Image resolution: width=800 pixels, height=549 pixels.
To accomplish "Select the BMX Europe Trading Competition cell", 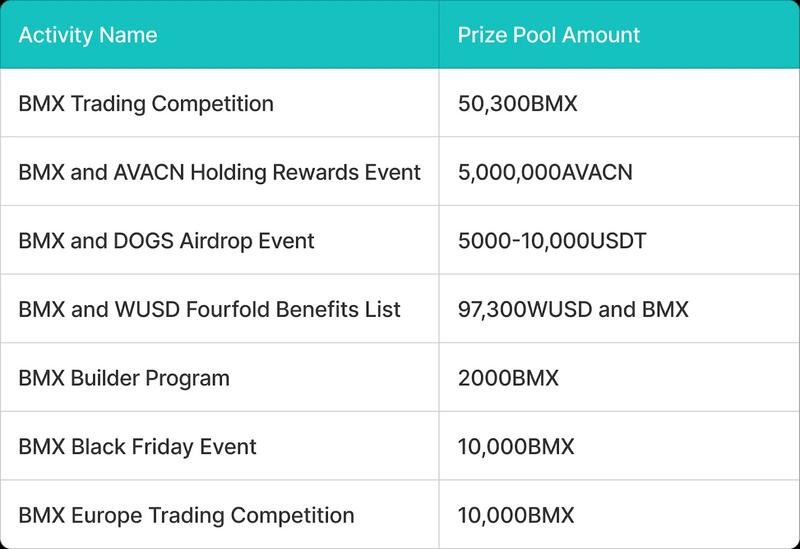I will point(186,515).
